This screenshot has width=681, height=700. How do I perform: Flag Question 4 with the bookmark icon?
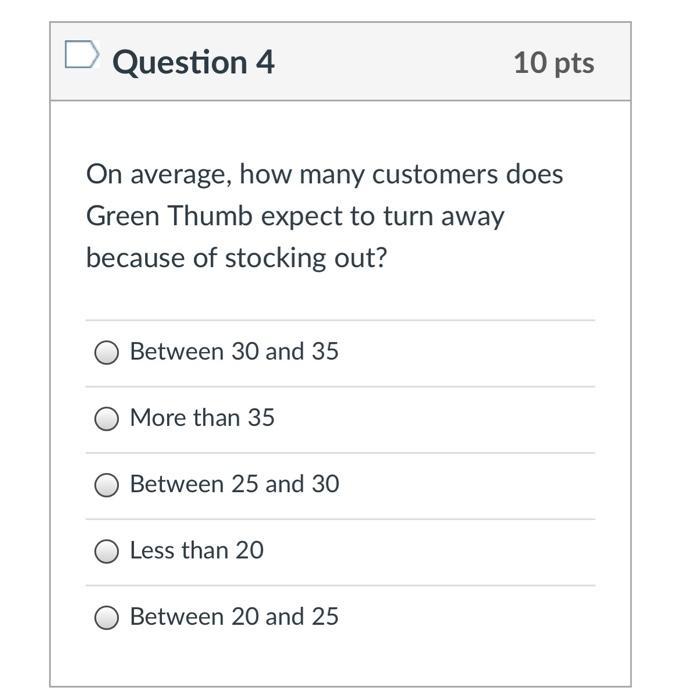click(82, 56)
